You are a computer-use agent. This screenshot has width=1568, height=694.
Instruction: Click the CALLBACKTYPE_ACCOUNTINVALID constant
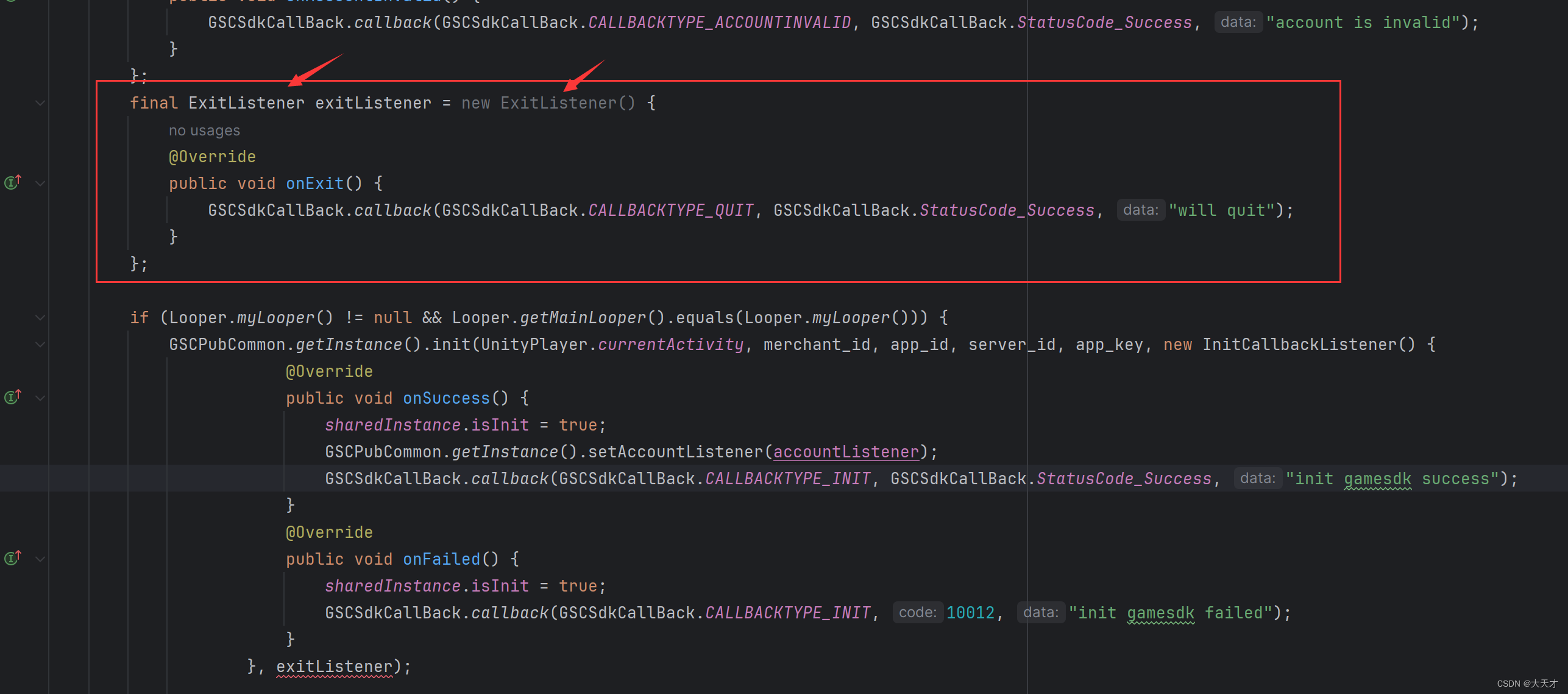(720, 23)
